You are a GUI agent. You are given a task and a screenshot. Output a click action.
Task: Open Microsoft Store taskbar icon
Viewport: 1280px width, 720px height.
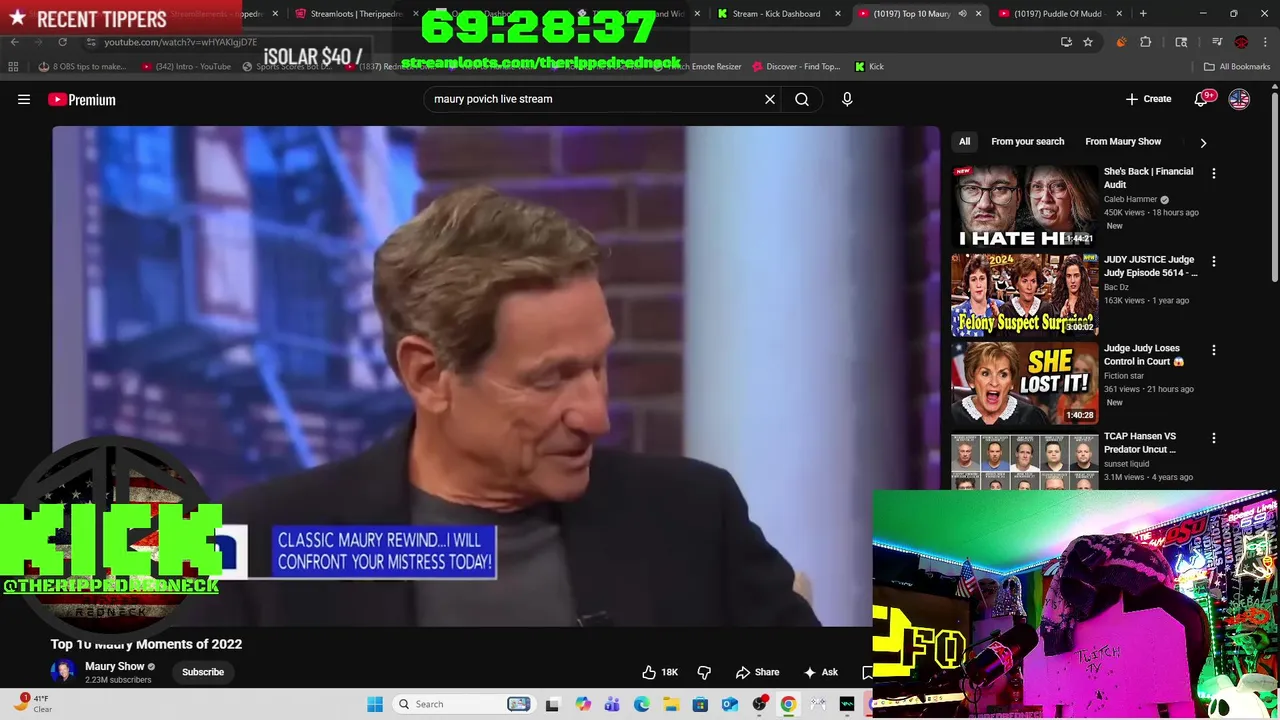(x=700, y=704)
